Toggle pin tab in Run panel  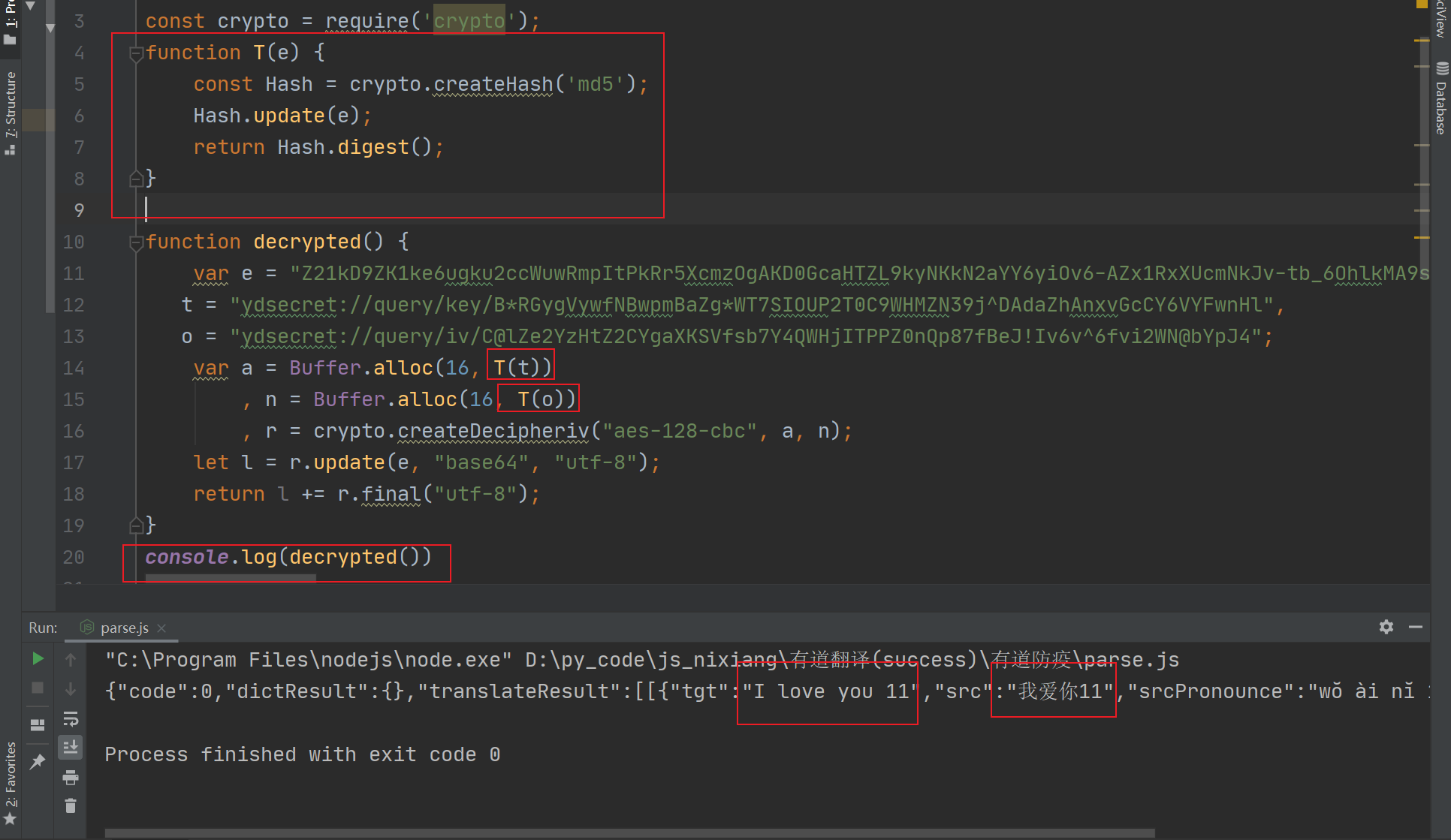pyautogui.click(x=38, y=762)
